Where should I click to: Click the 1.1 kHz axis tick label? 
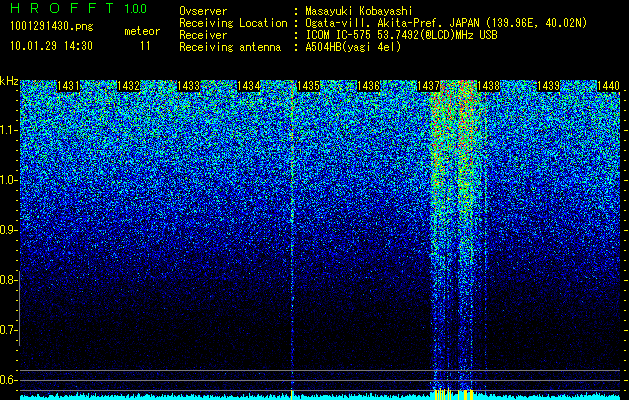click(8, 130)
